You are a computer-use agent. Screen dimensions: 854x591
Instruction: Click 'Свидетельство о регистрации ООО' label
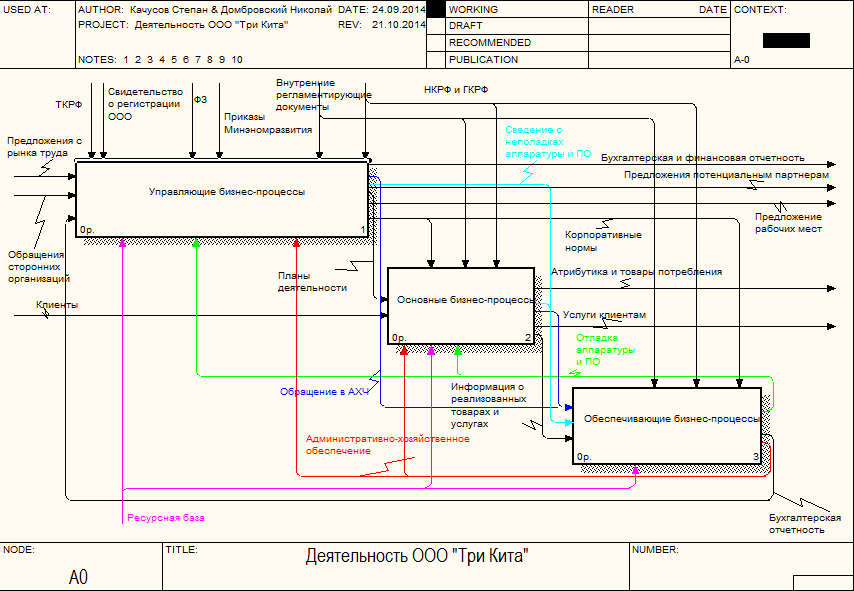tap(145, 104)
